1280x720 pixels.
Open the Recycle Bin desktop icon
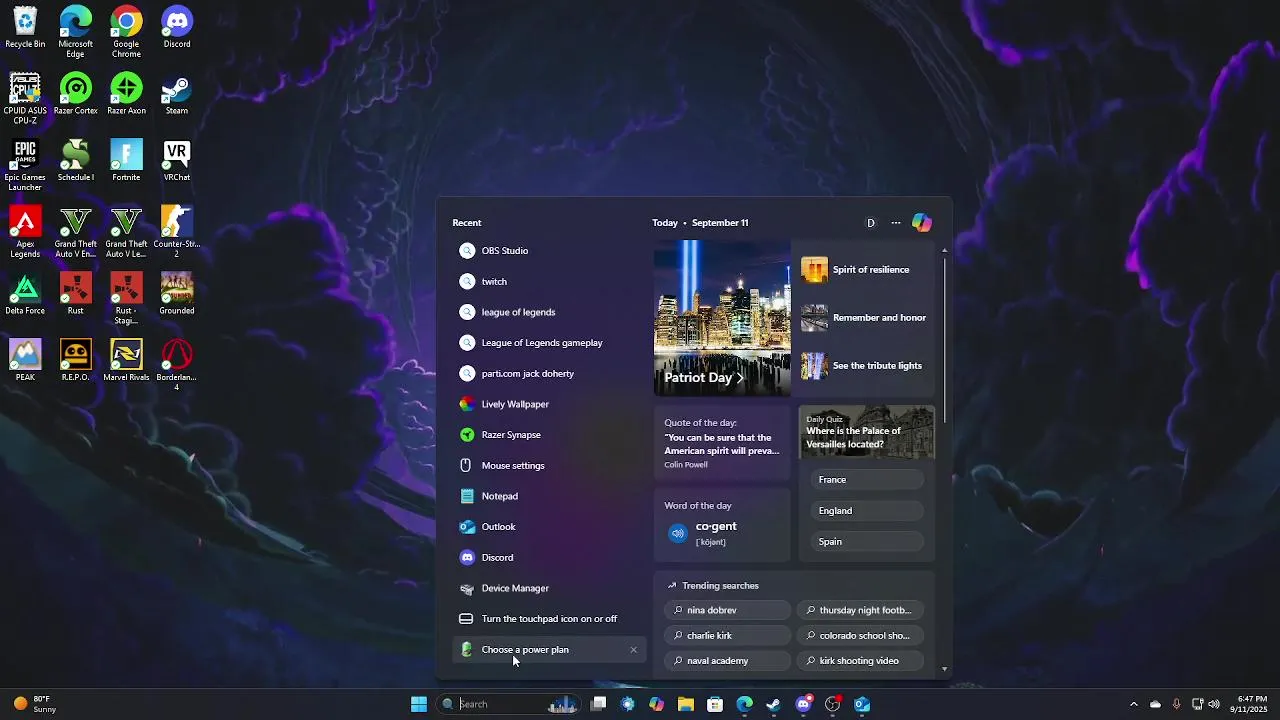point(25,28)
